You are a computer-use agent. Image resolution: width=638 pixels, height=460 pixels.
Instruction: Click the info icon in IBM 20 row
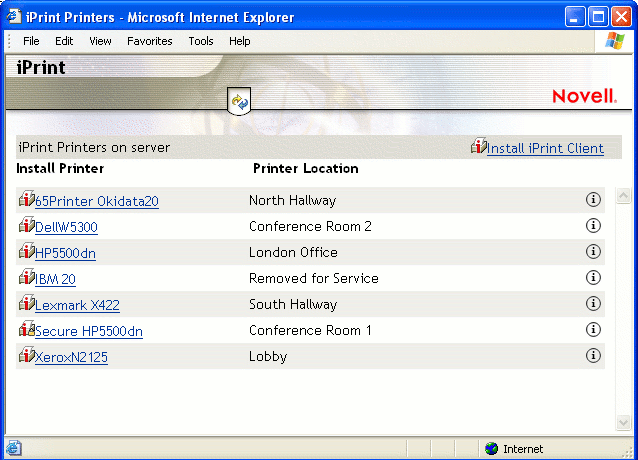coord(593,278)
